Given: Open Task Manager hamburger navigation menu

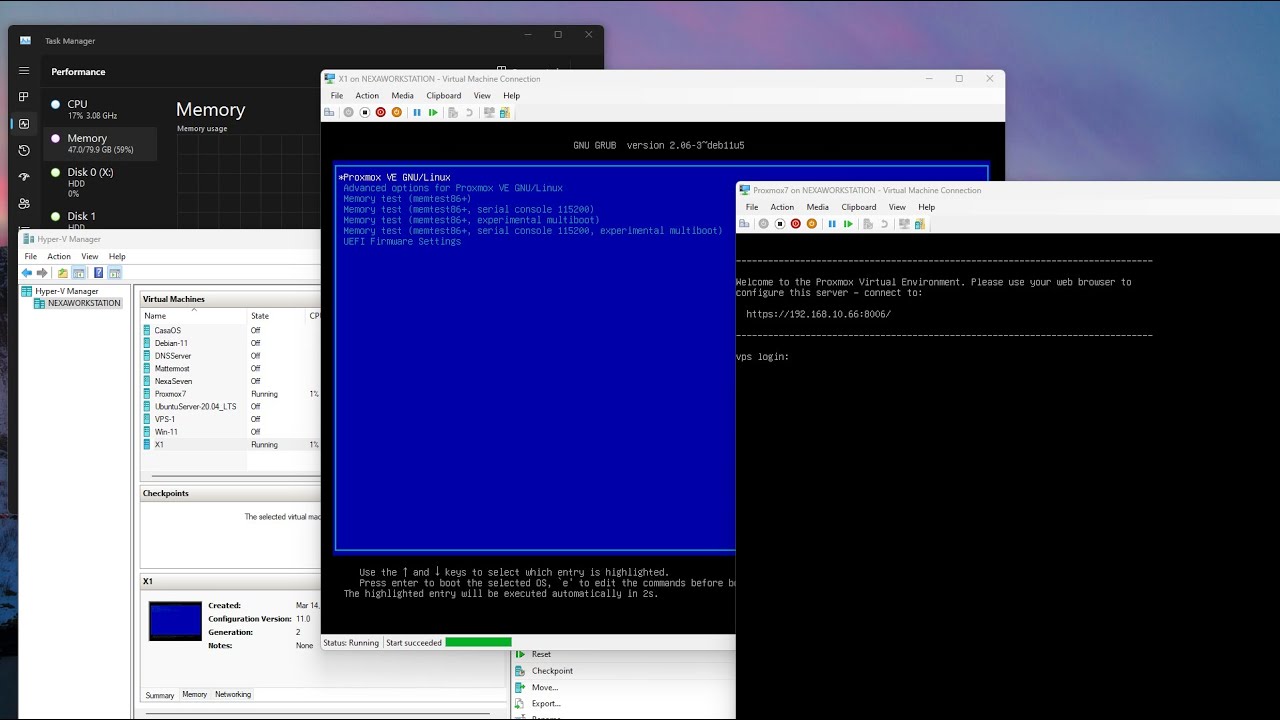Looking at the screenshot, I should [x=24, y=71].
